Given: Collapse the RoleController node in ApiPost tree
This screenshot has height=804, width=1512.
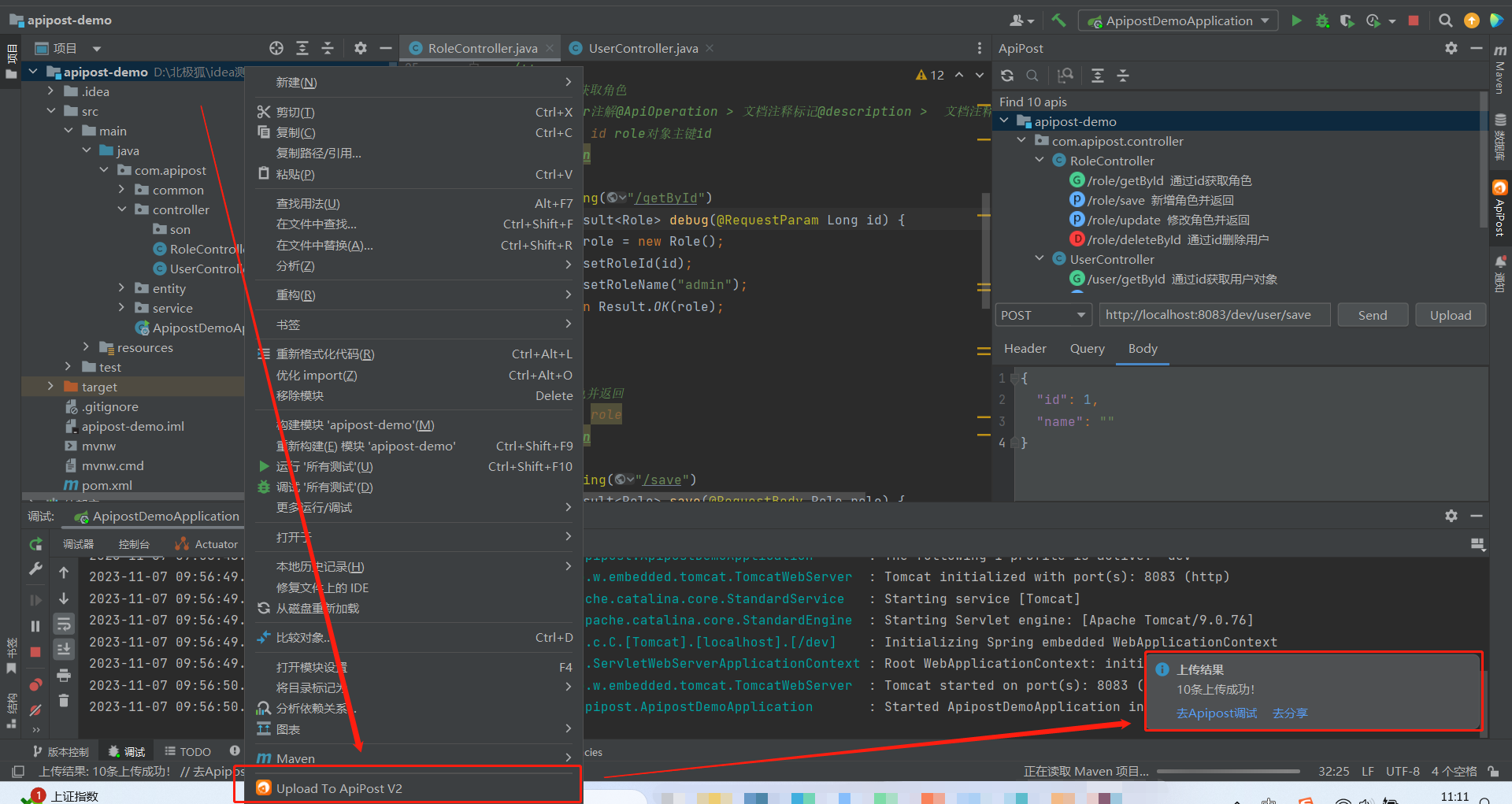Looking at the screenshot, I should (x=1039, y=161).
